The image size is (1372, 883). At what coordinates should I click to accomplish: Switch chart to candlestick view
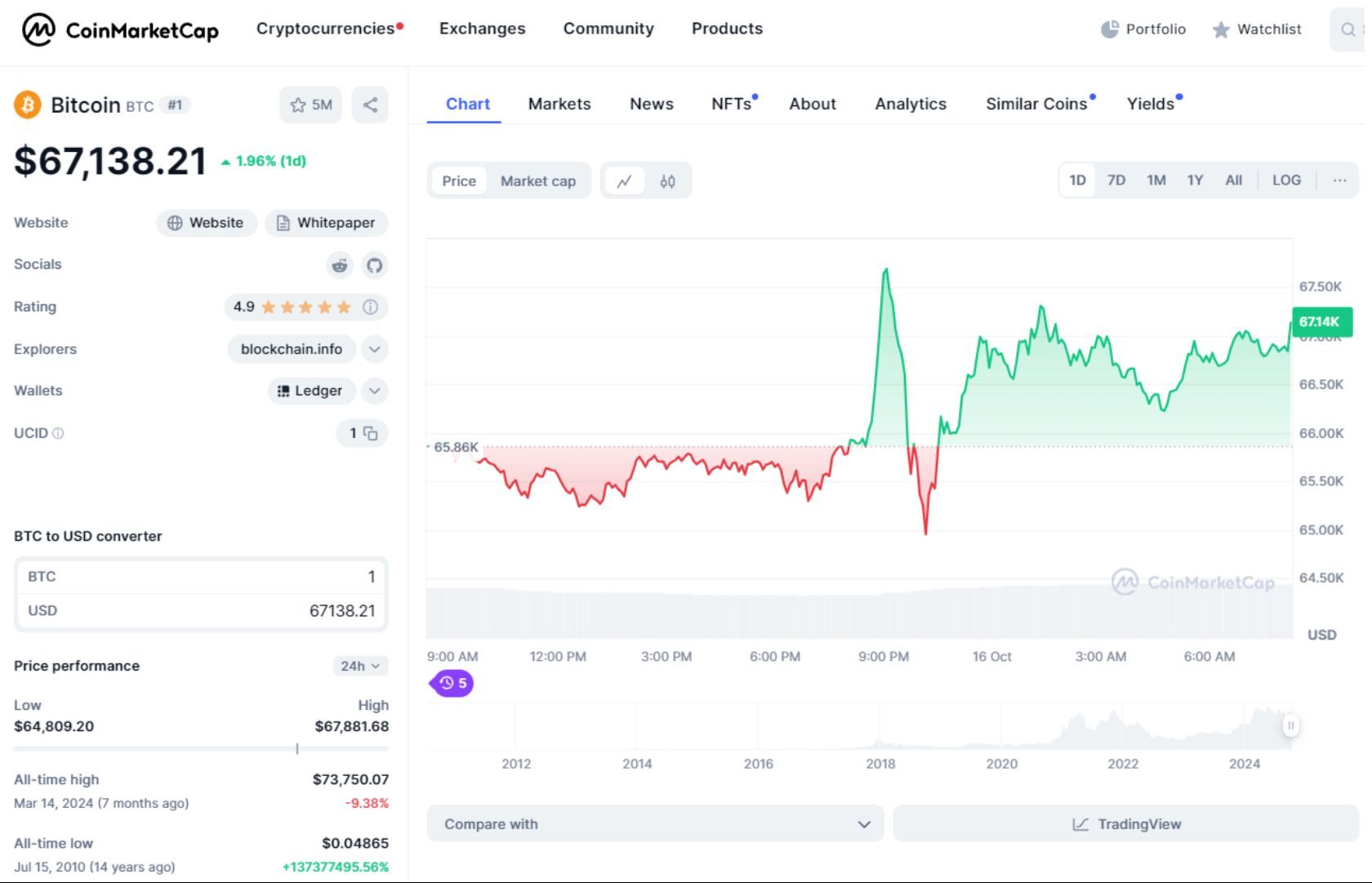[x=666, y=181]
